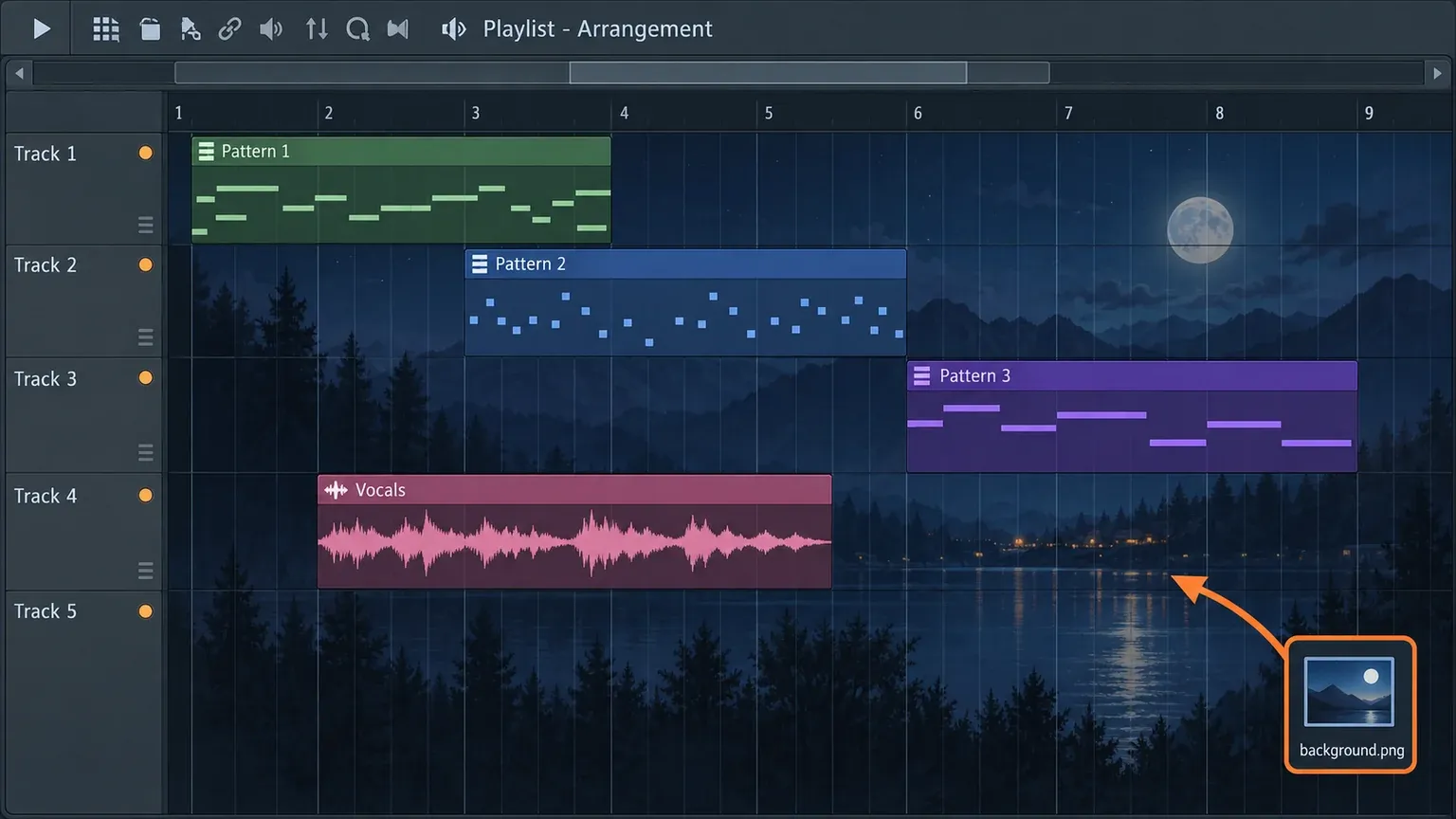Click bar 2 on the timeline ruler
Viewport: 1456px width, 819px height.
(x=329, y=113)
